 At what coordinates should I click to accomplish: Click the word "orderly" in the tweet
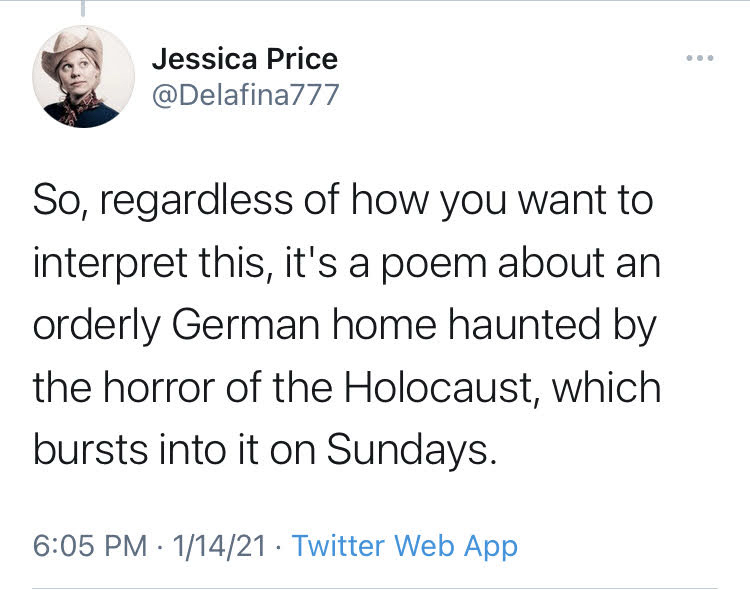pos(96,327)
